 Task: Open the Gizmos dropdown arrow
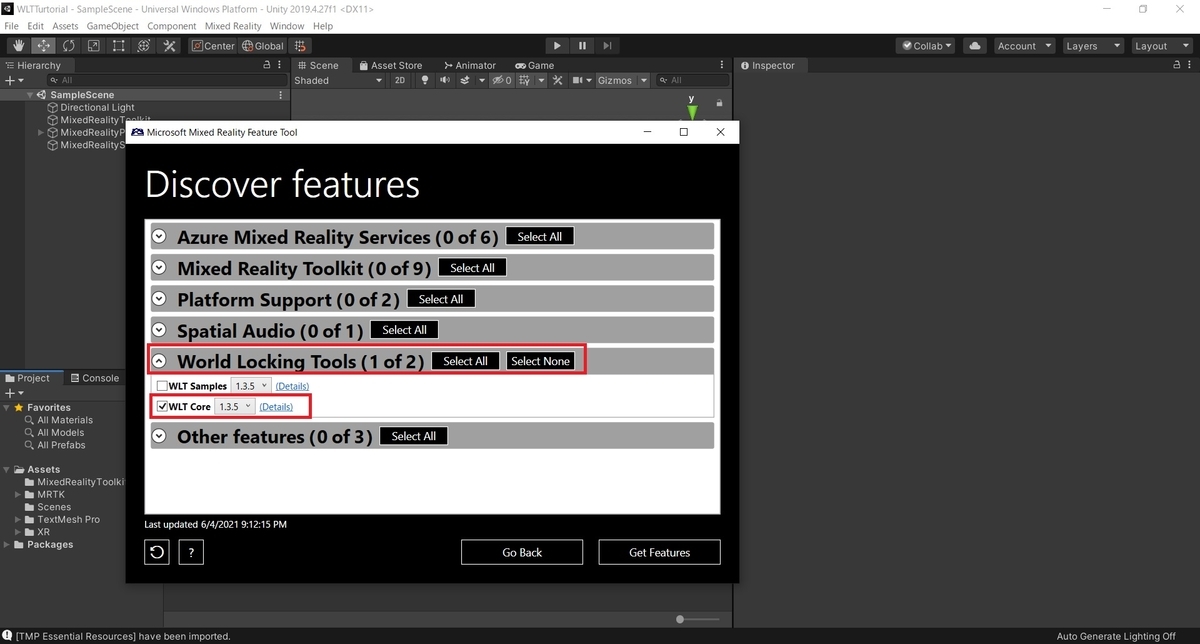coord(644,80)
